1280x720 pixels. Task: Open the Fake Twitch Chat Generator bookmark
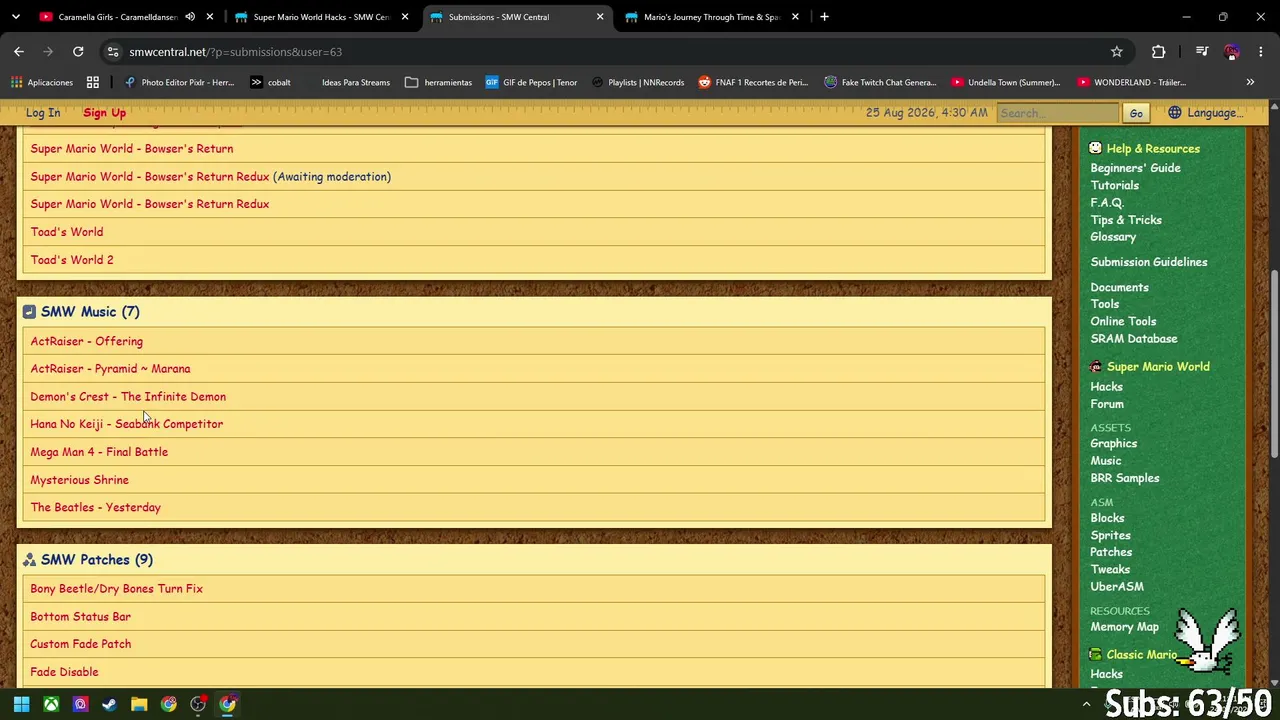coord(880,82)
